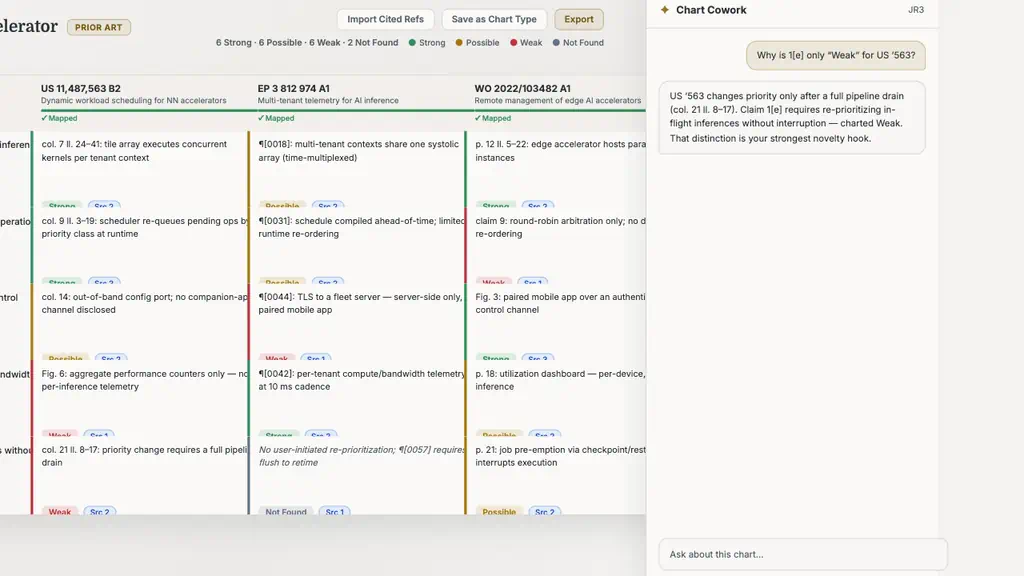
Task: Click the red Weak legend dot
Action: point(513,42)
